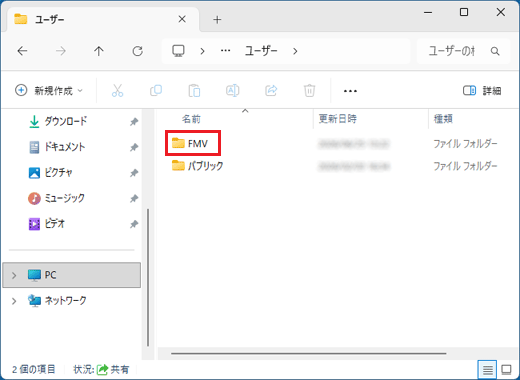
Task: Open ミュージック in the sidebar
Action: (x=65, y=198)
